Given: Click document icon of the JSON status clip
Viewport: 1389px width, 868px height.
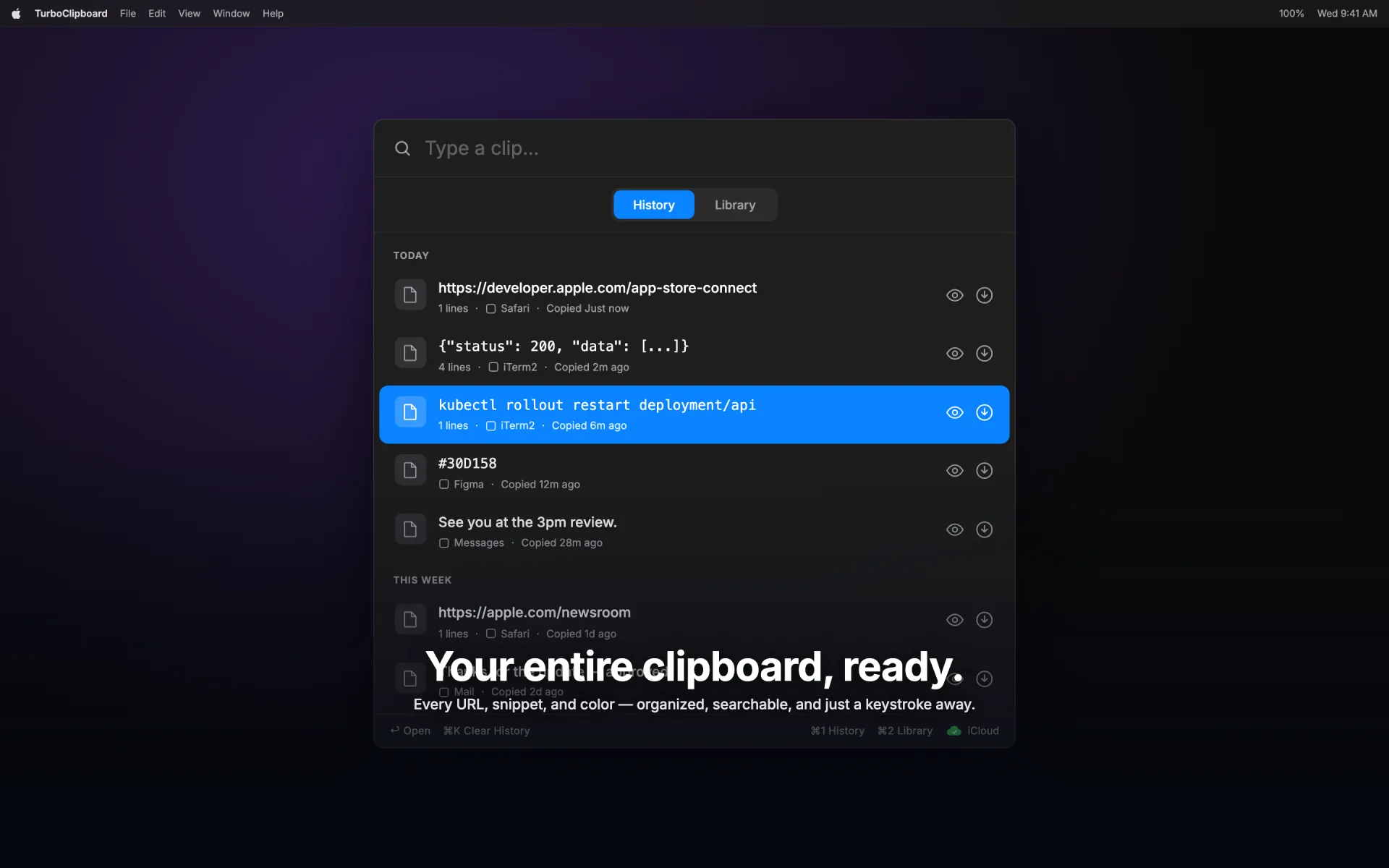Looking at the screenshot, I should point(410,353).
